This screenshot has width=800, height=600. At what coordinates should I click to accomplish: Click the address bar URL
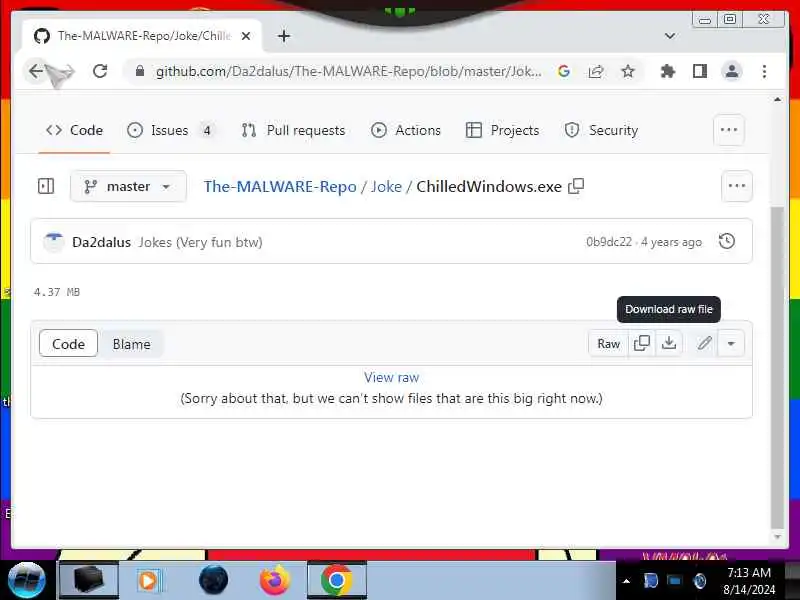[348, 71]
